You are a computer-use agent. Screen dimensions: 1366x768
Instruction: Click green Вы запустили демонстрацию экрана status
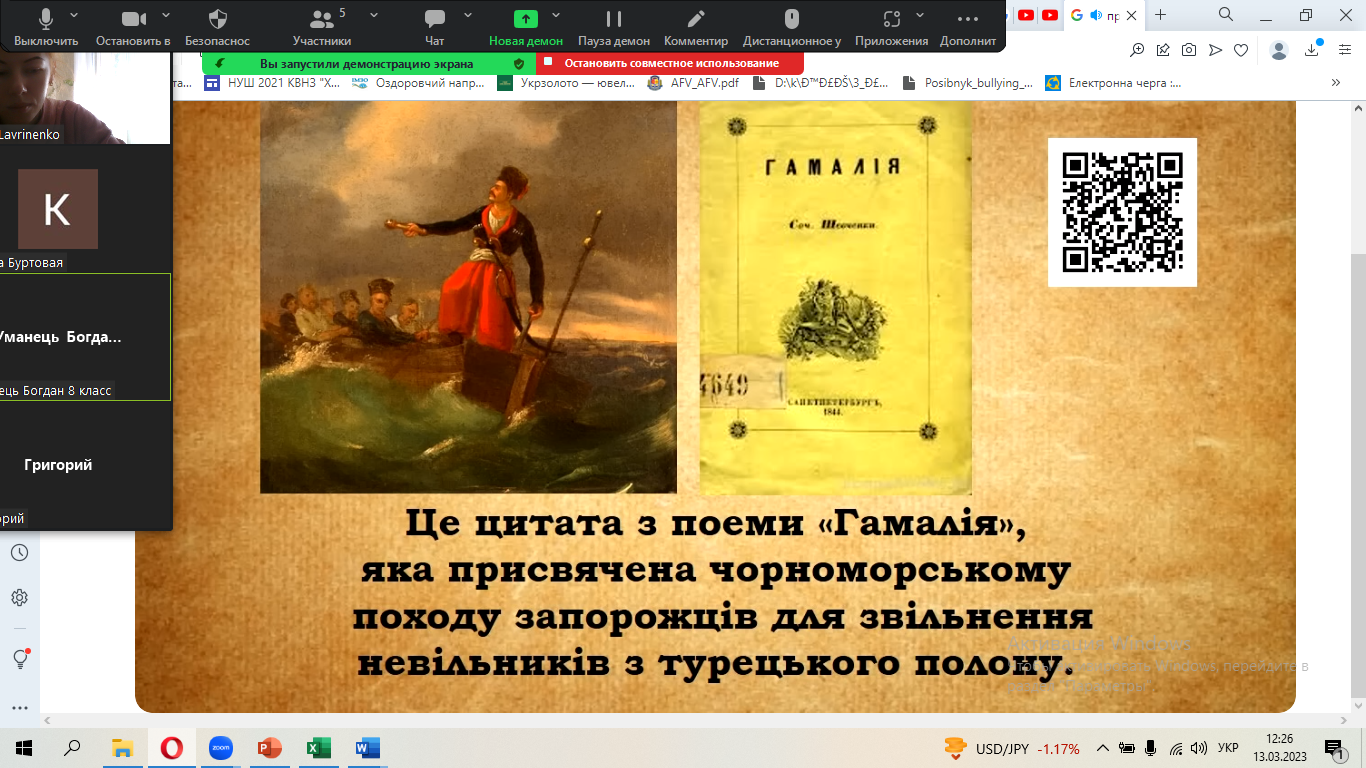point(367,63)
